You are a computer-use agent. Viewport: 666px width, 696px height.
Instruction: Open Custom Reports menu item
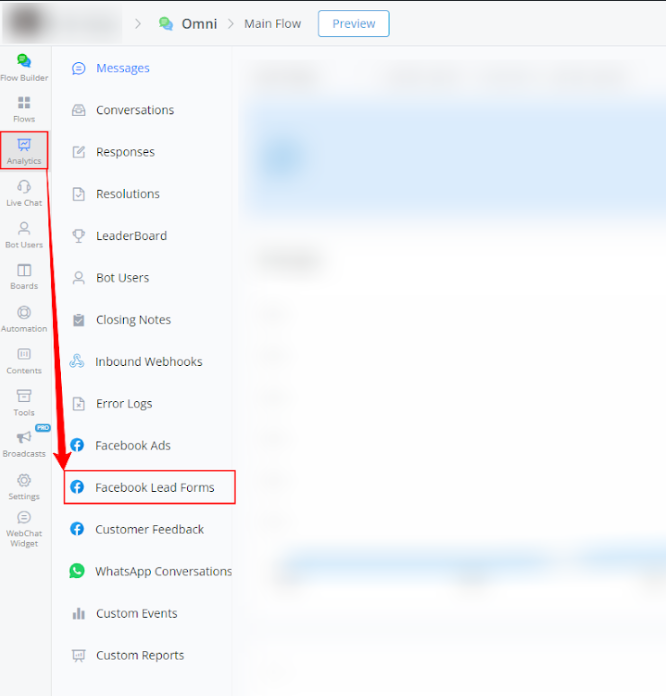coord(139,655)
